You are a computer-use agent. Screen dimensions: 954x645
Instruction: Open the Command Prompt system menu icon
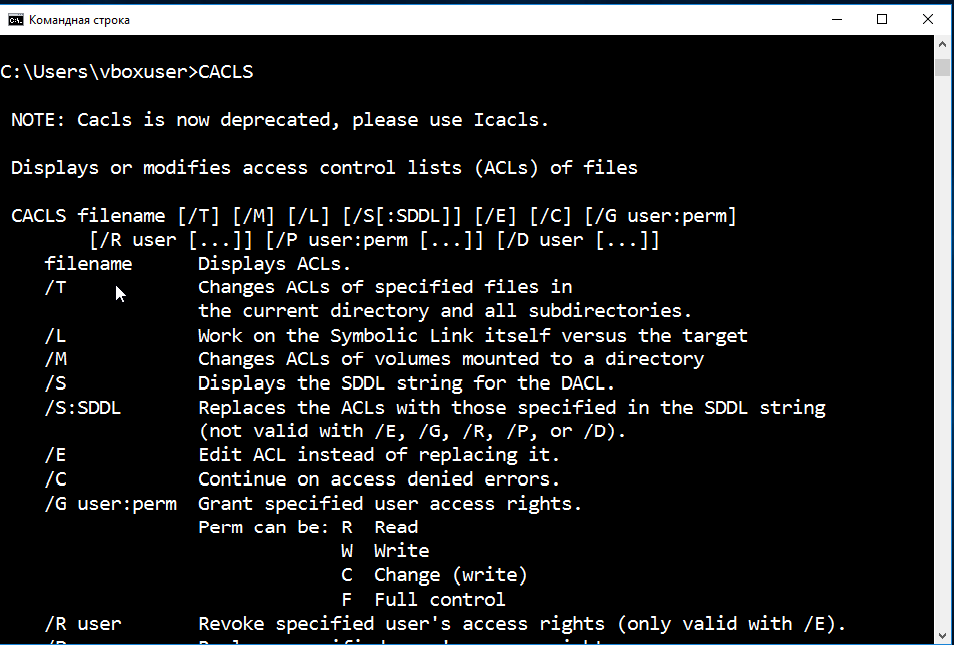[x=16, y=19]
